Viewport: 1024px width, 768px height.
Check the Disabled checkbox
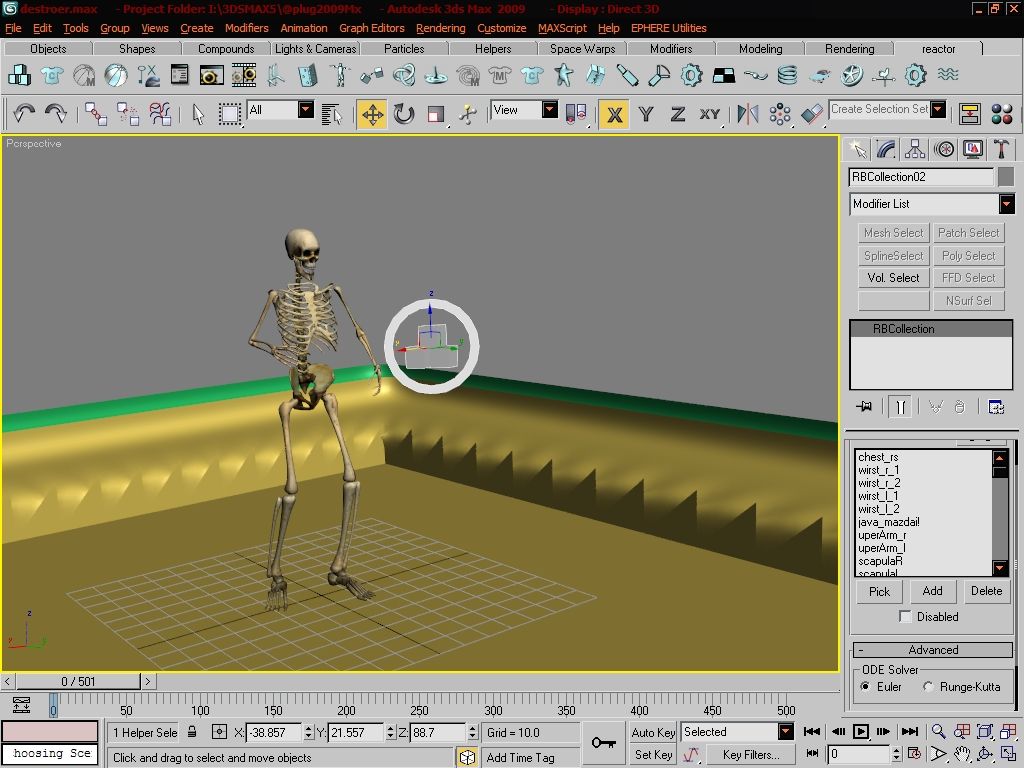coord(904,616)
